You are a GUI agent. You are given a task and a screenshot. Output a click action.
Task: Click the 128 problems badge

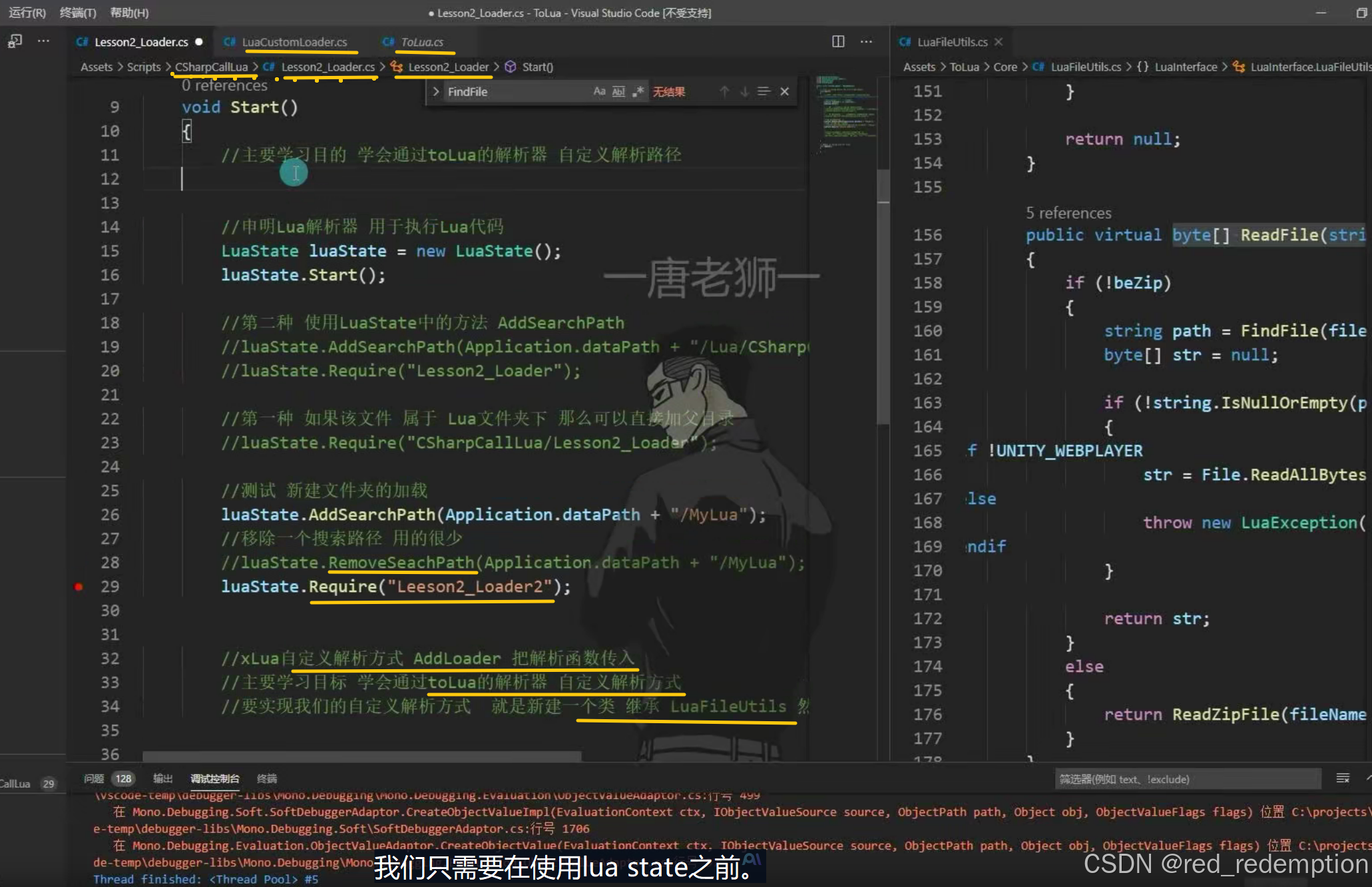pyautogui.click(x=124, y=778)
